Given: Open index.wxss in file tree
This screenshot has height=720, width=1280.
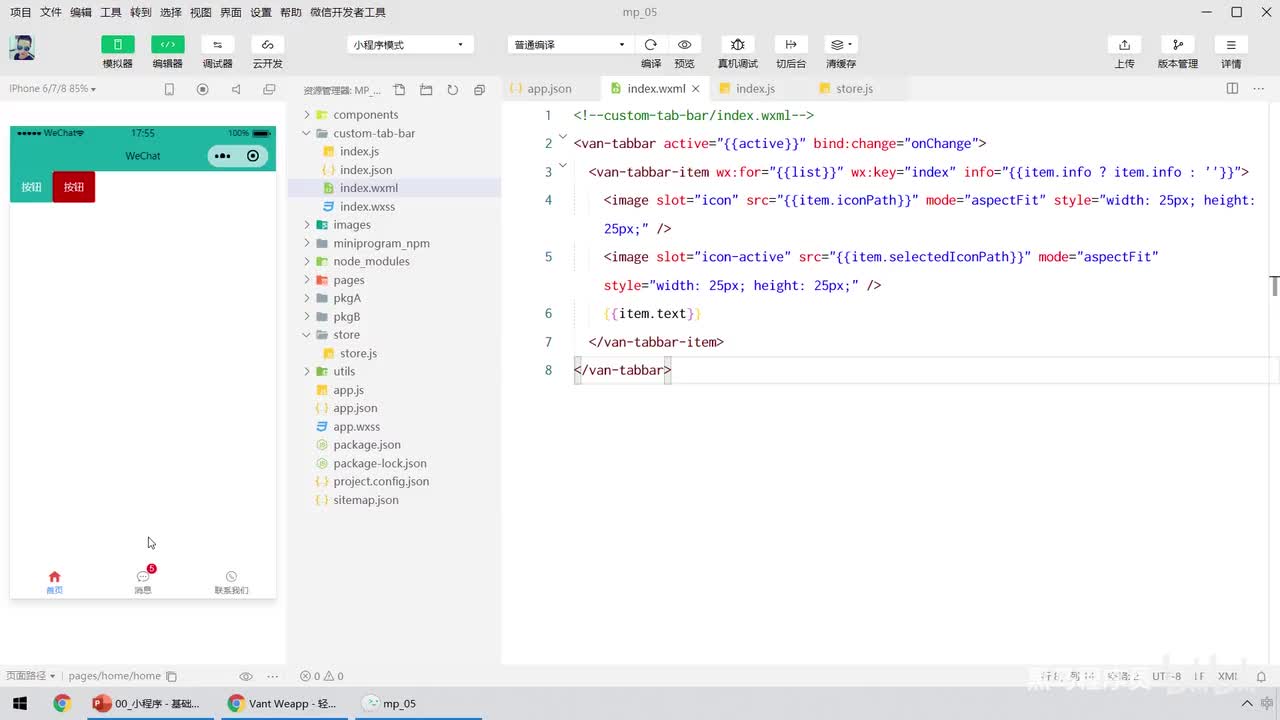Looking at the screenshot, I should click(x=367, y=207).
